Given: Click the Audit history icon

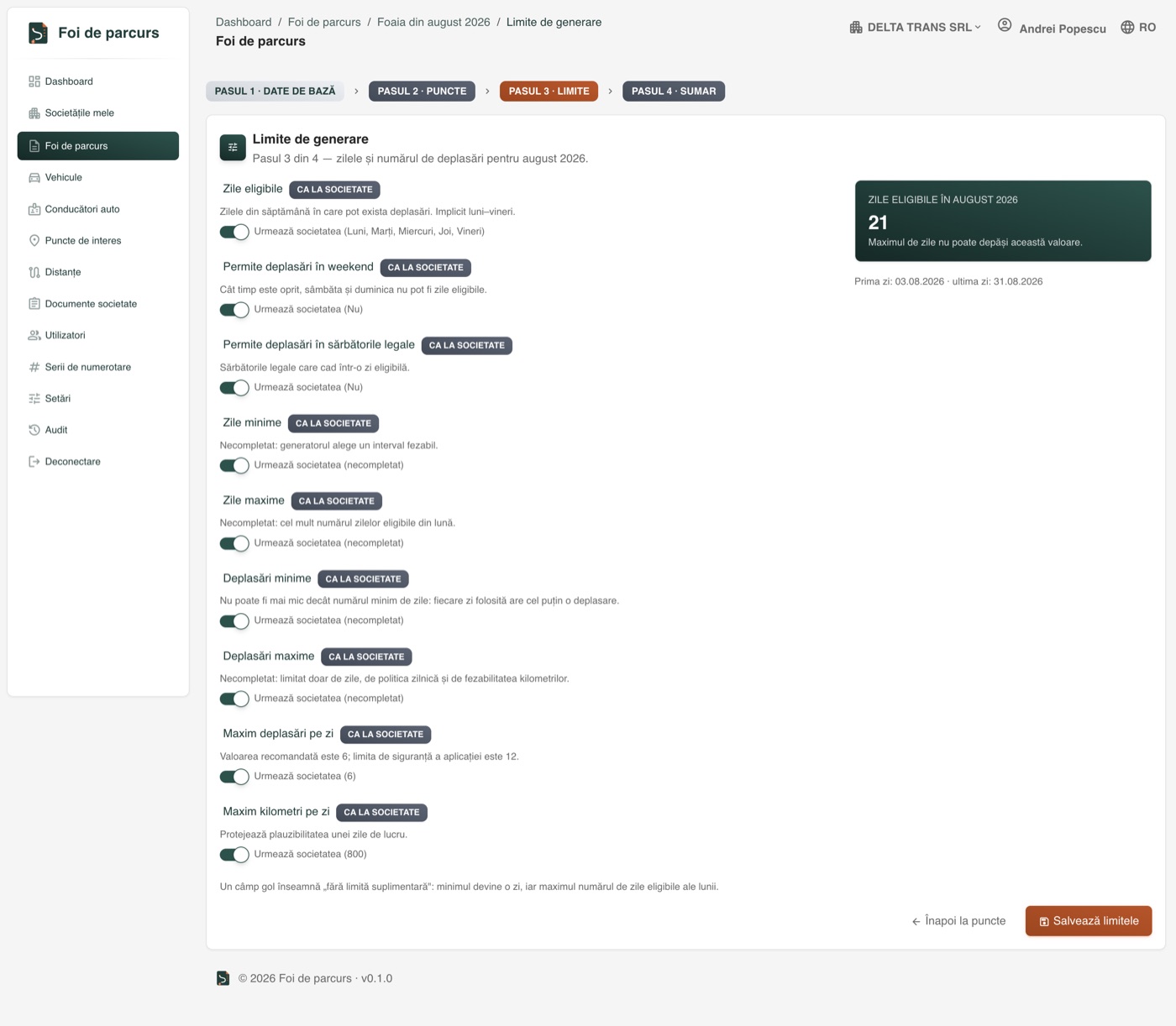Looking at the screenshot, I should 34,430.
